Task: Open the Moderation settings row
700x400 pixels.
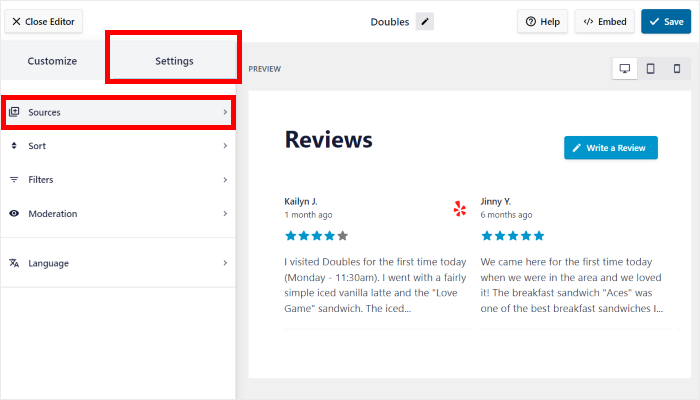Action: [118, 213]
